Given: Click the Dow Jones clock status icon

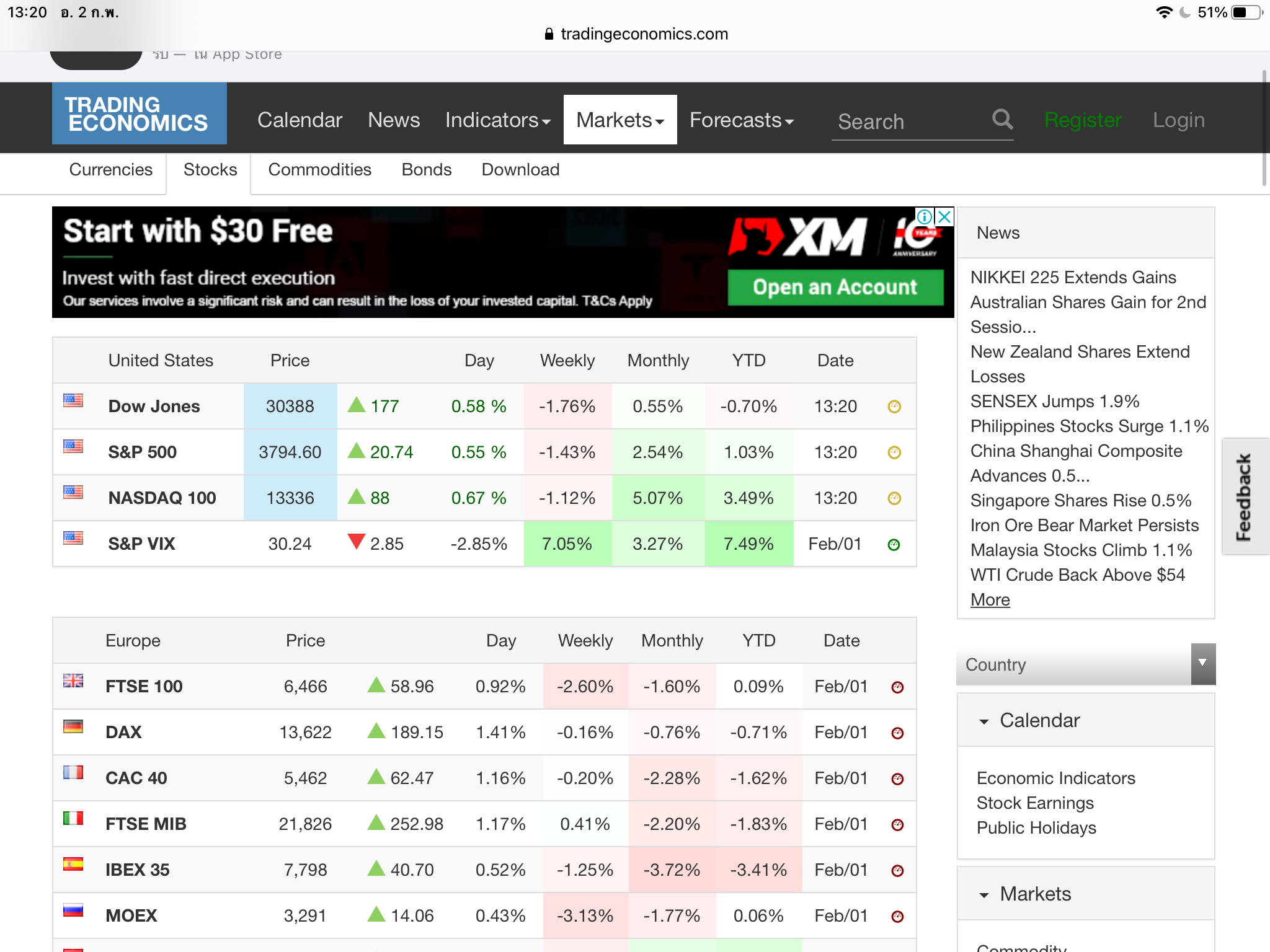Looking at the screenshot, I should (894, 407).
